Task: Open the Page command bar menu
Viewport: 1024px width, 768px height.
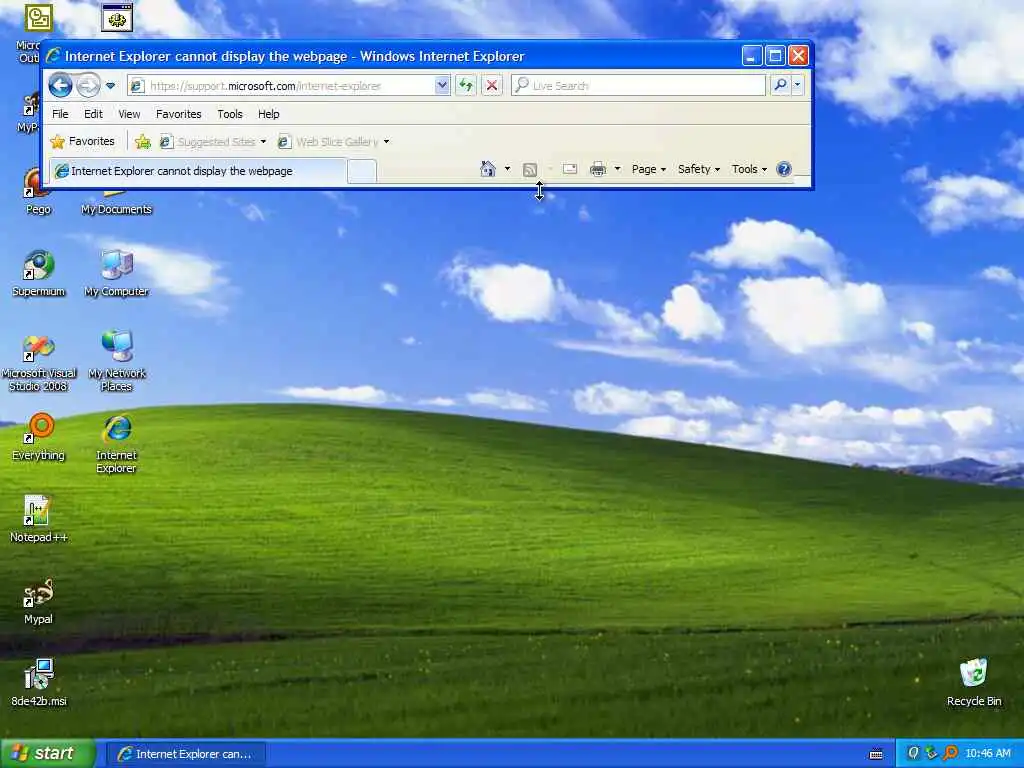Action: tap(648, 169)
